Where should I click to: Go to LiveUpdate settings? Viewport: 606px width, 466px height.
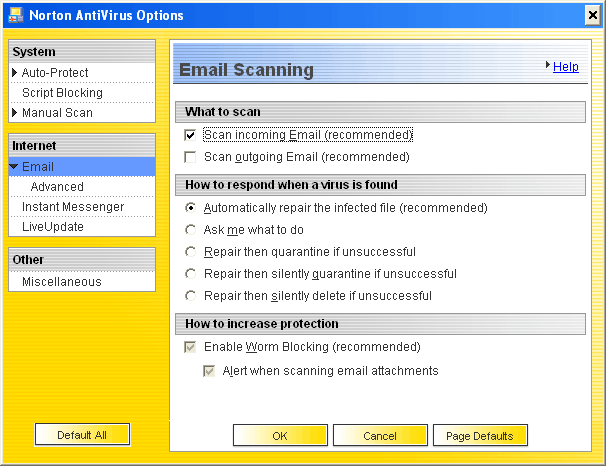click(x=53, y=227)
